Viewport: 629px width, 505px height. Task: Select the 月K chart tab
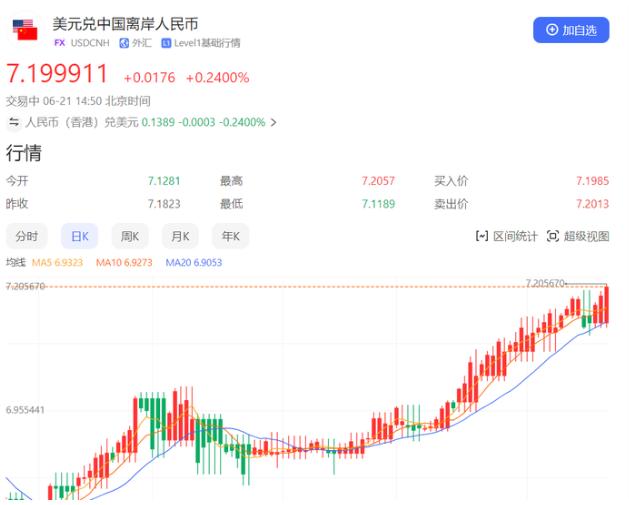[180, 236]
